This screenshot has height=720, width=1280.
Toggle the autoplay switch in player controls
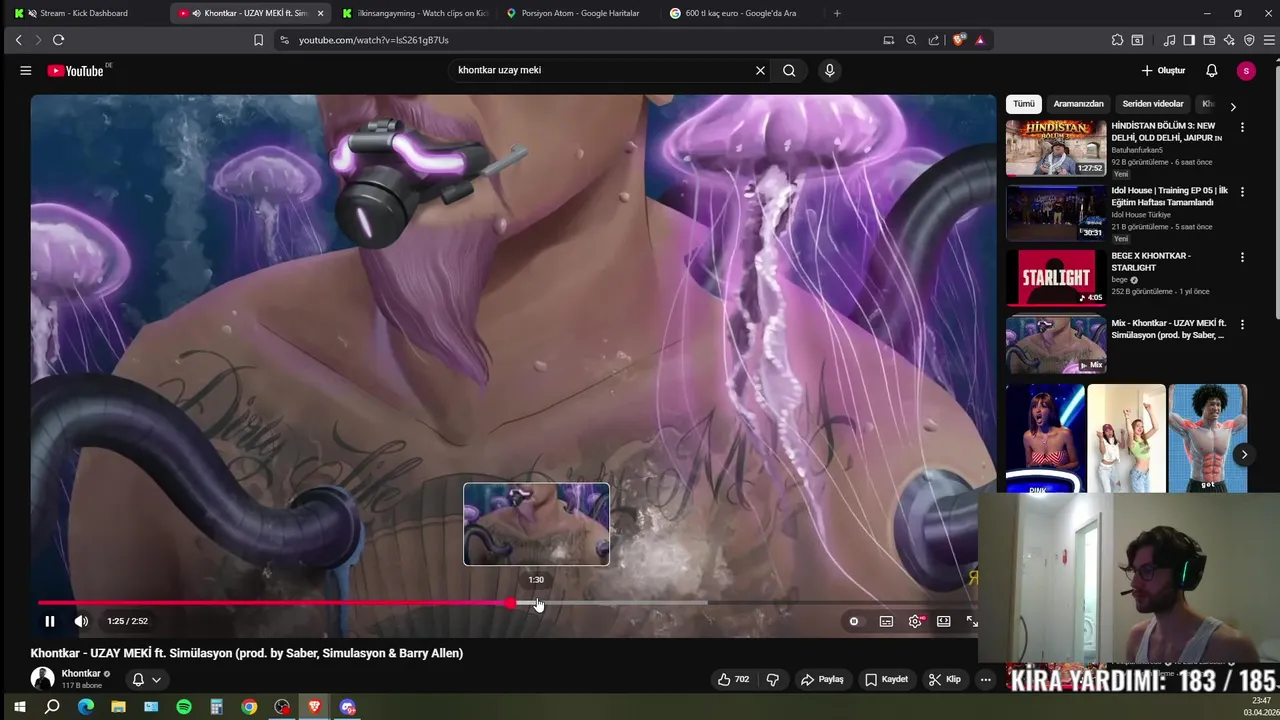pos(853,621)
